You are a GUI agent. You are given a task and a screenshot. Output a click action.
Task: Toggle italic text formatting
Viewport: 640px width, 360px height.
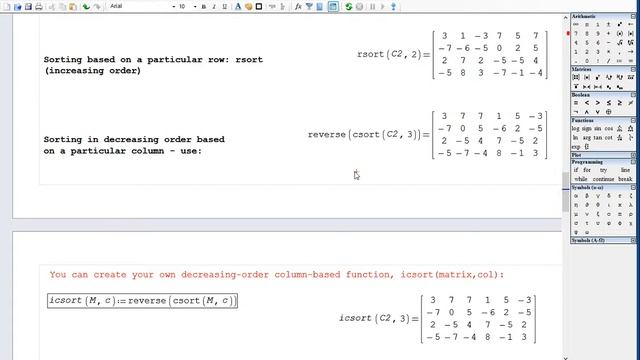pyautogui.click(x=214, y=7)
